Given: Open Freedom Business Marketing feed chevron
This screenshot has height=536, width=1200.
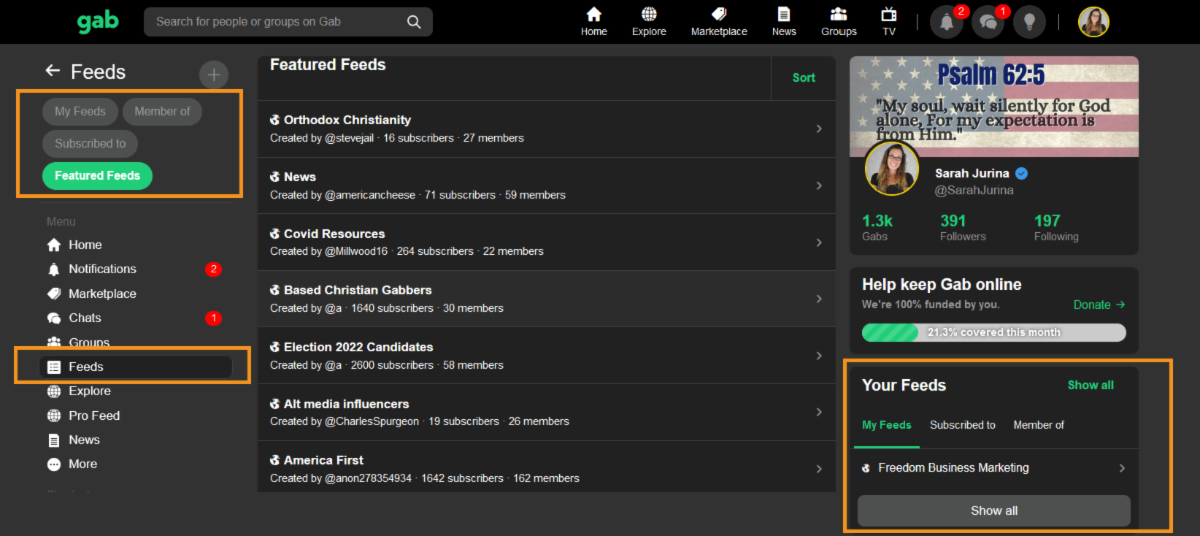Looking at the screenshot, I should pyautogui.click(x=1122, y=468).
